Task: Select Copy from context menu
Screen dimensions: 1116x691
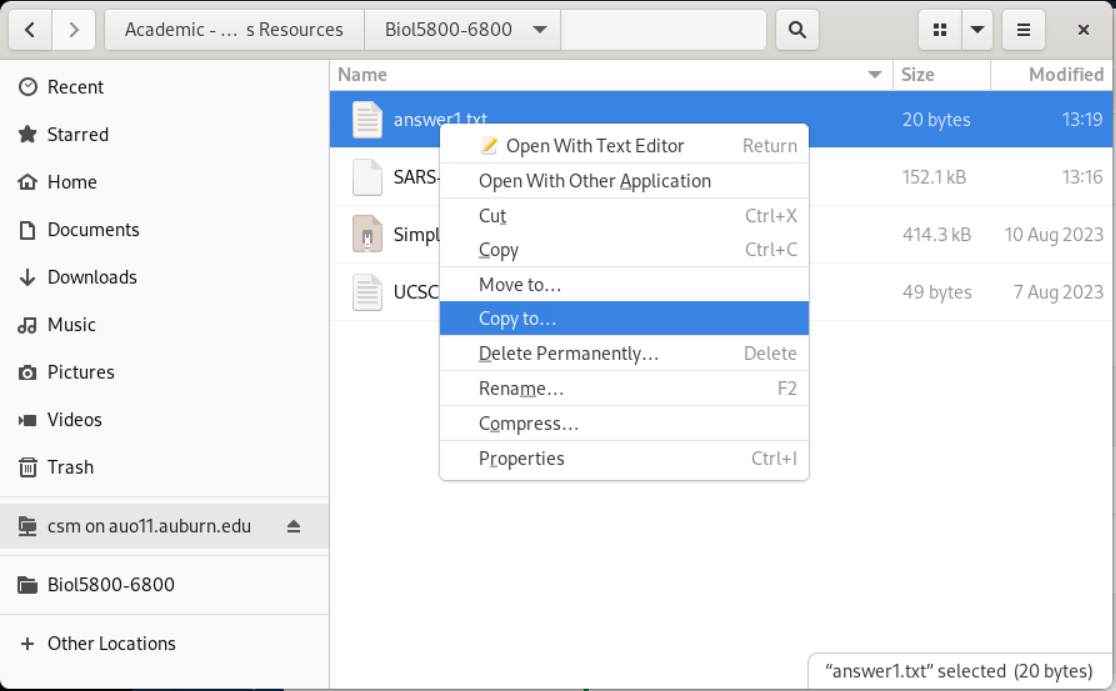Action: 624,250
